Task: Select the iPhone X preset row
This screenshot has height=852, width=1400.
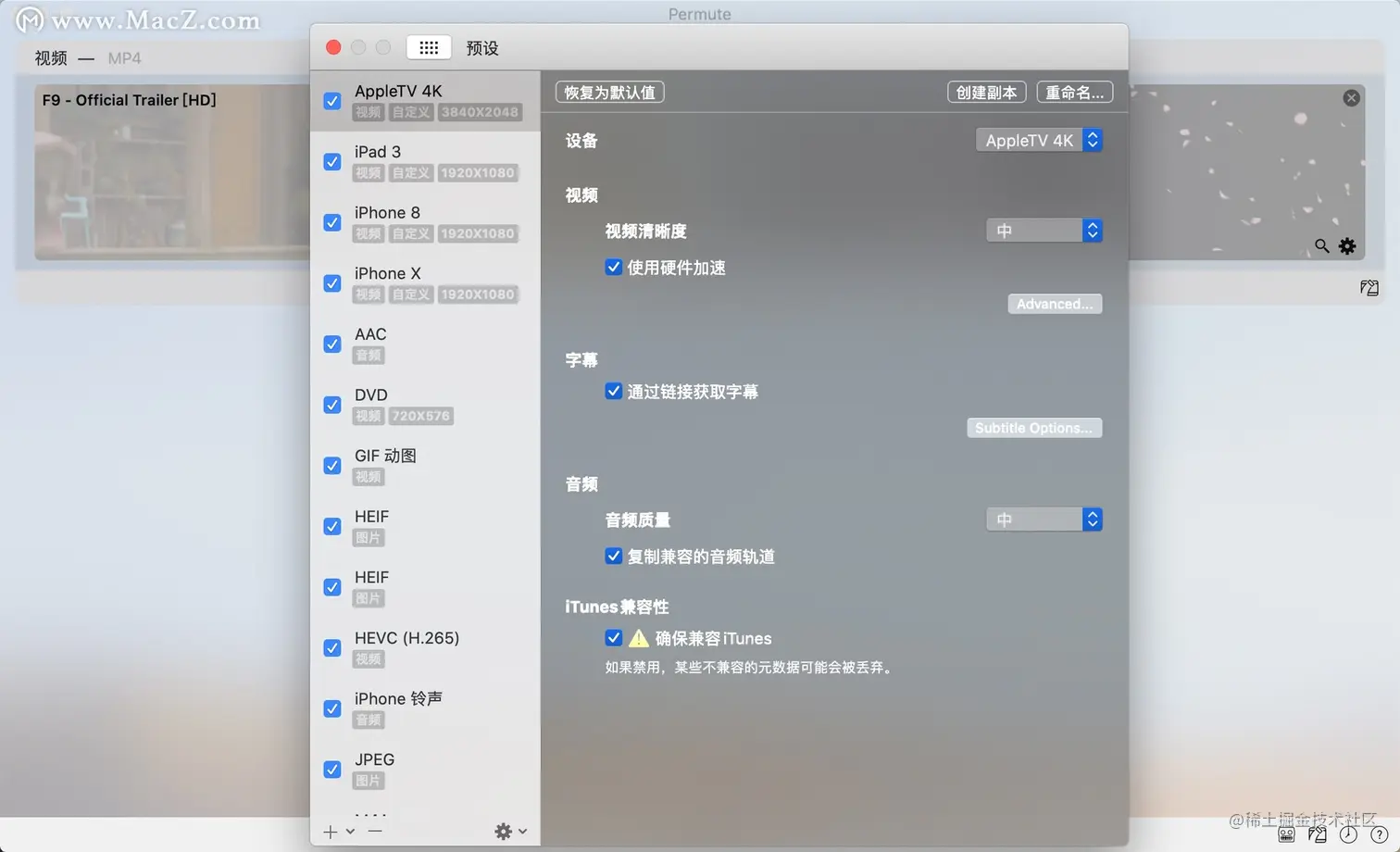Action: click(x=425, y=283)
